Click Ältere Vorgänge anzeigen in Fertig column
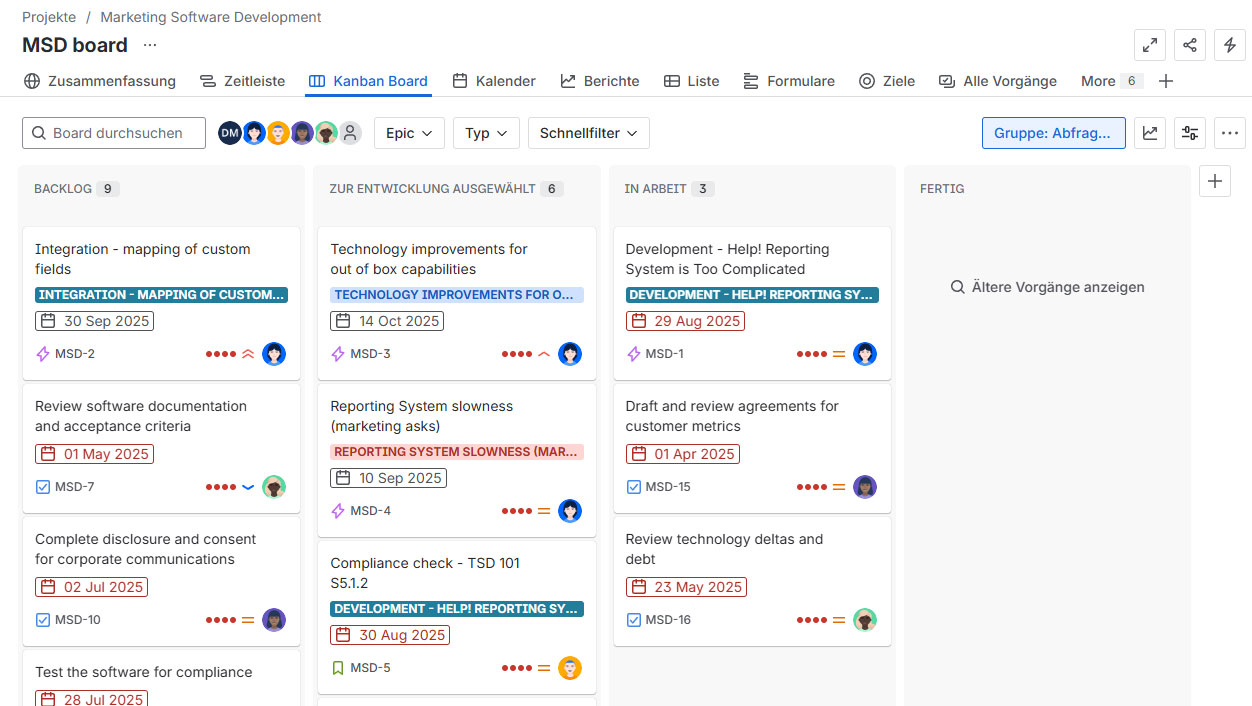The image size is (1252, 706). 1047,287
